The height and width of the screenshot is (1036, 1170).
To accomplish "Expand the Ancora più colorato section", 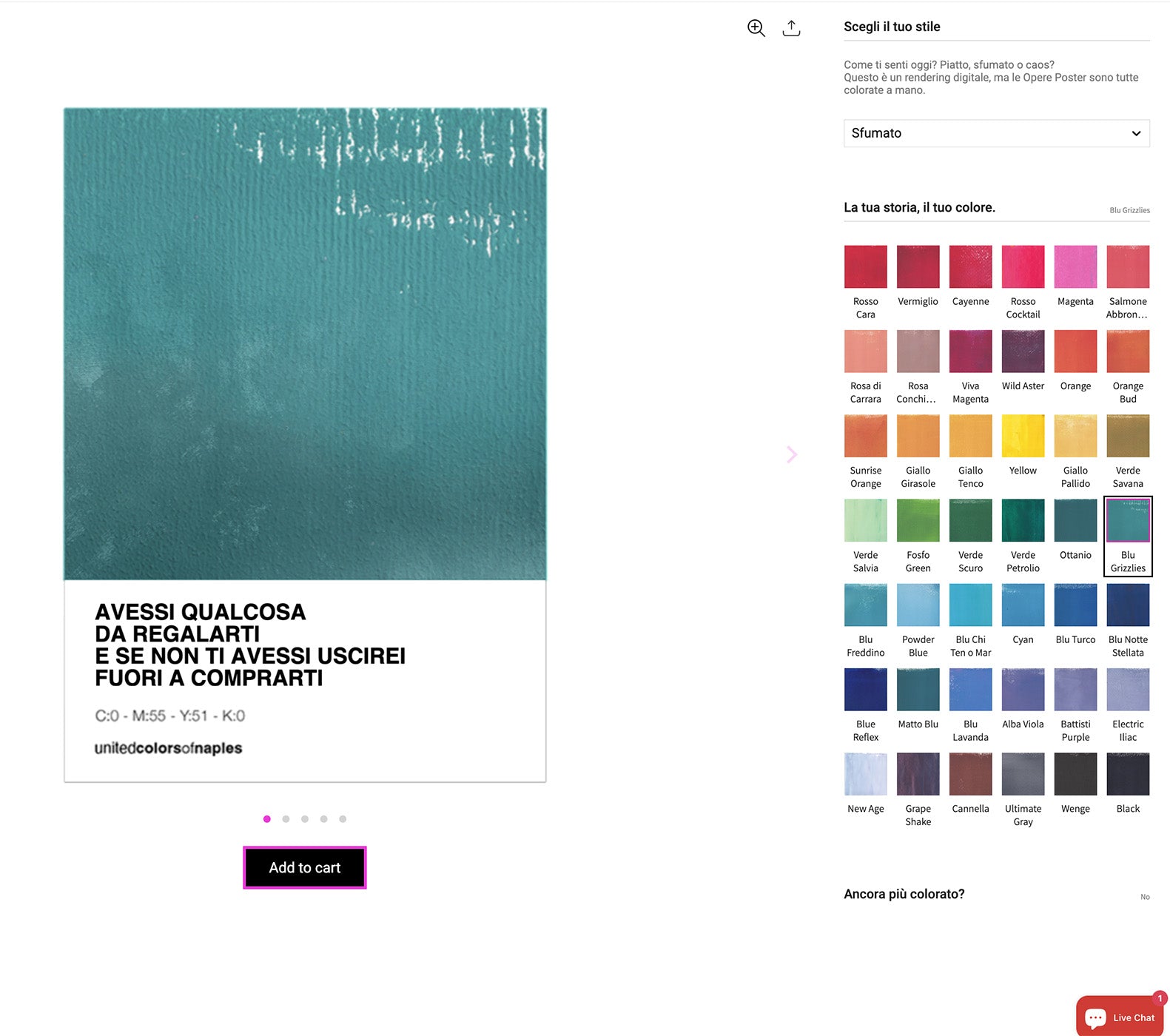I will point(996,894).
